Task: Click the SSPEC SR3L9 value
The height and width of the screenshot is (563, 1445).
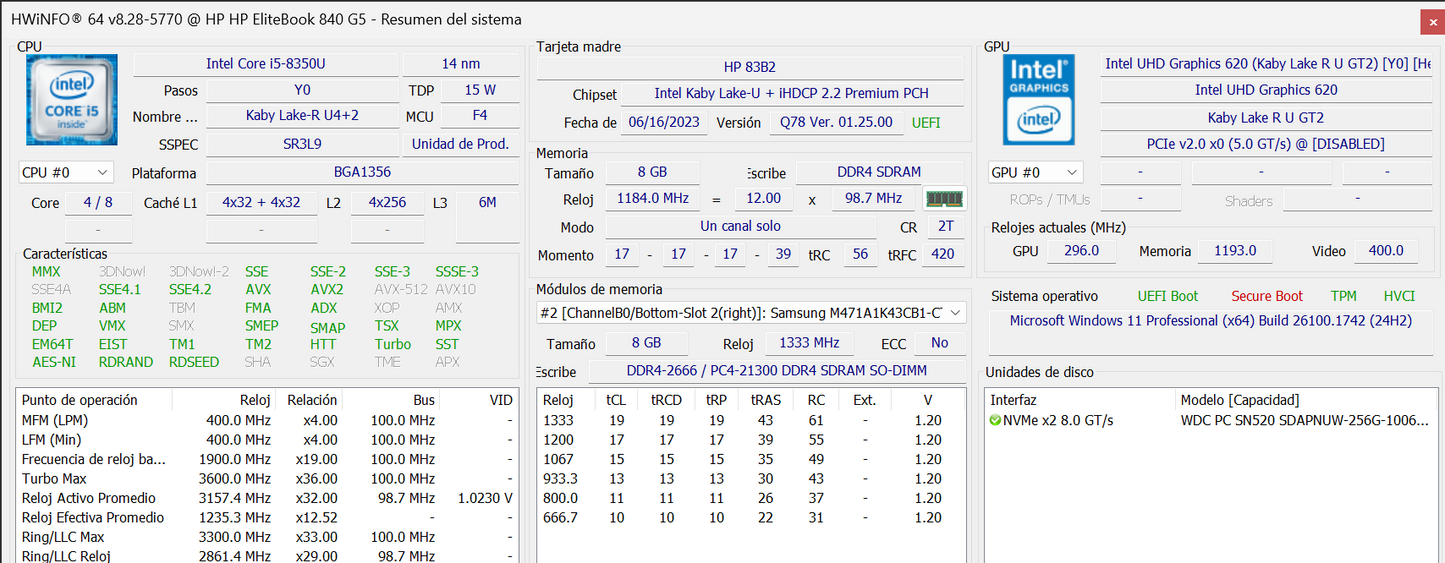Action: point(302,144)
